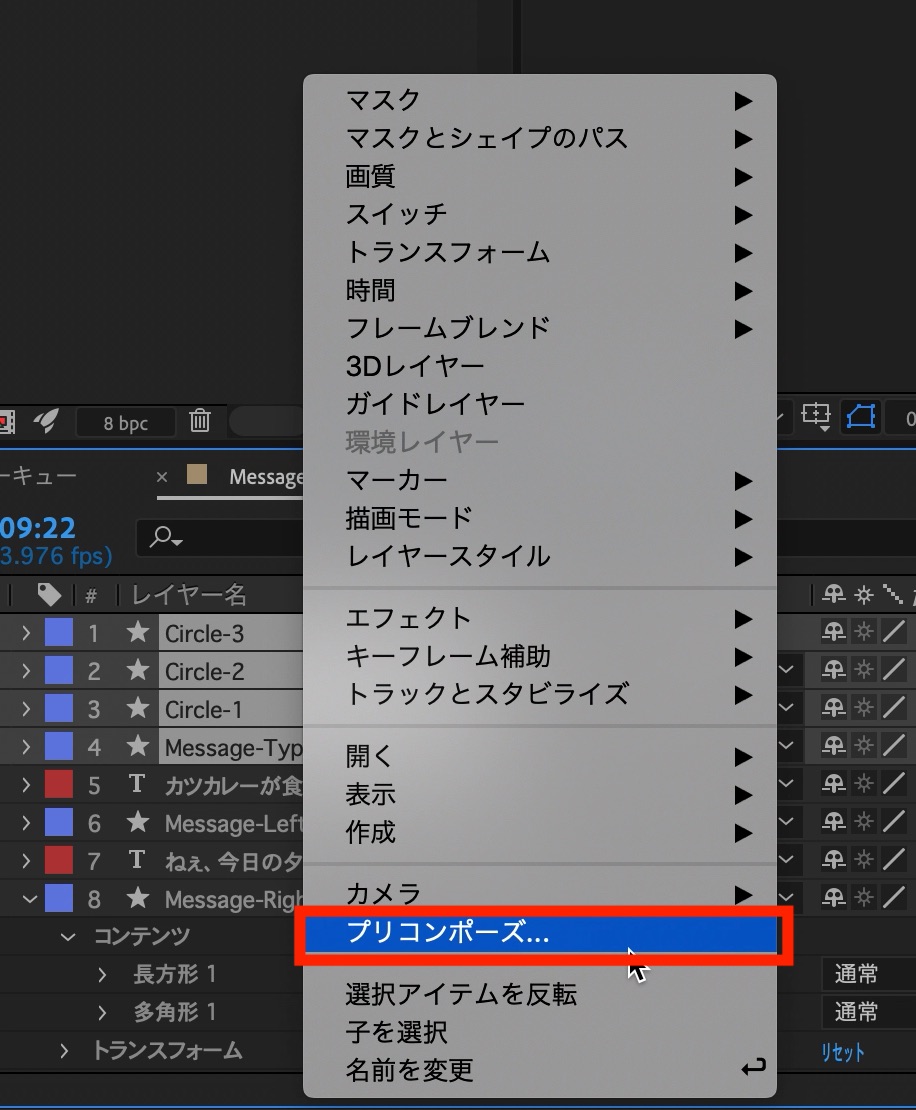The width and height of the screenshot is (916, 1110).
Task: Open the 画質 submenu
Action: click(539, 177)
